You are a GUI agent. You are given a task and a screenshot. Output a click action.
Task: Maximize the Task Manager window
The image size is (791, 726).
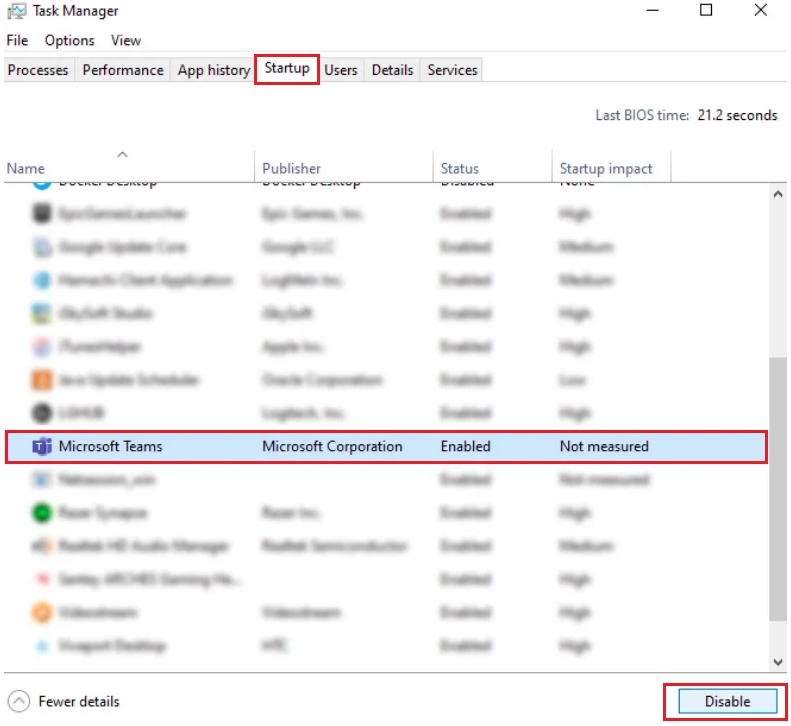click(706, 11)
